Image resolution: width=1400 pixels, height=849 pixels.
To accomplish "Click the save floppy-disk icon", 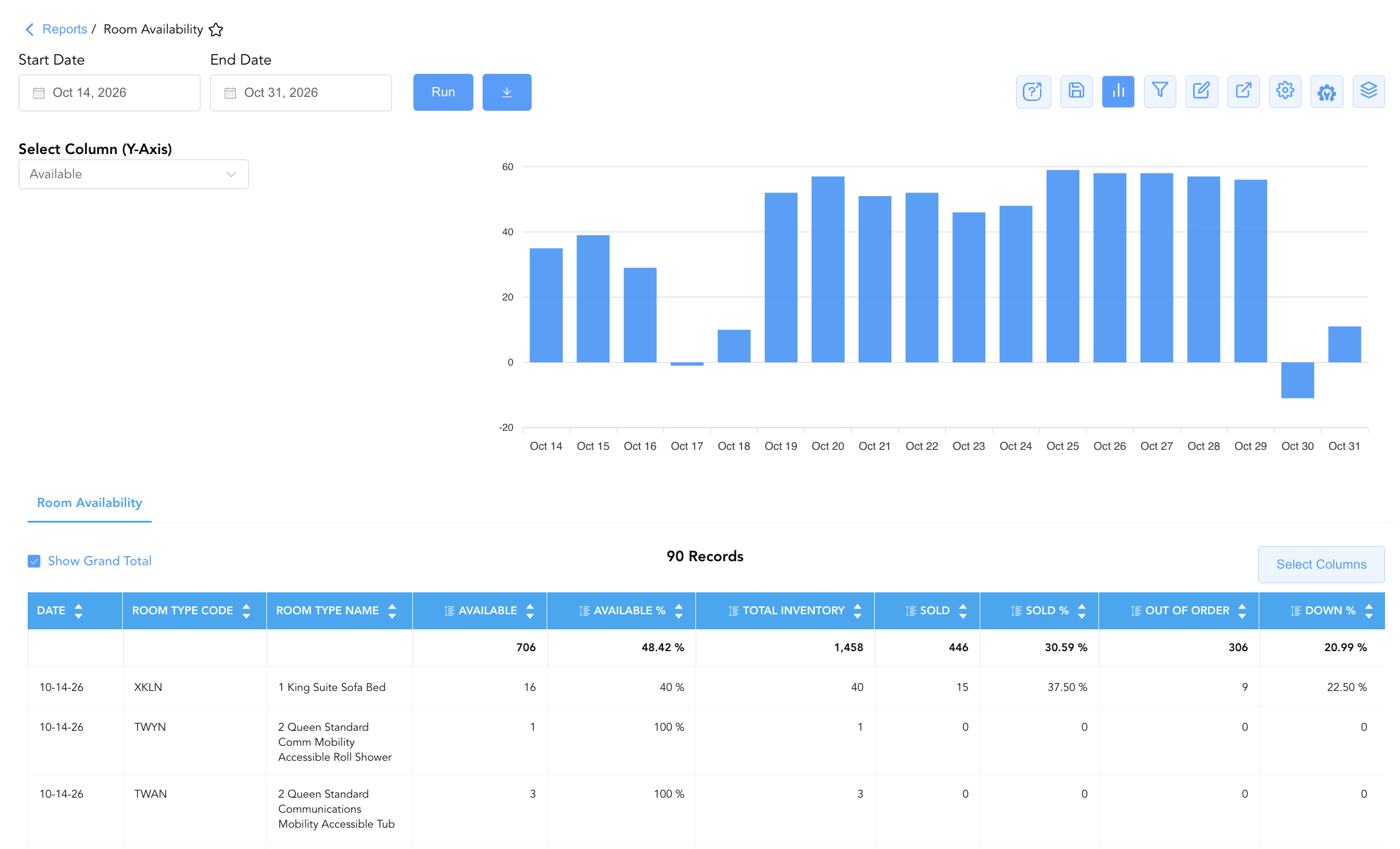I will (x=1077, y=92).
